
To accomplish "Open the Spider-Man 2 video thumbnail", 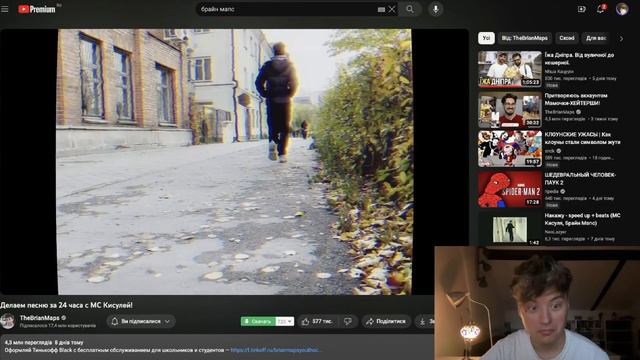I will coord(510,189).
